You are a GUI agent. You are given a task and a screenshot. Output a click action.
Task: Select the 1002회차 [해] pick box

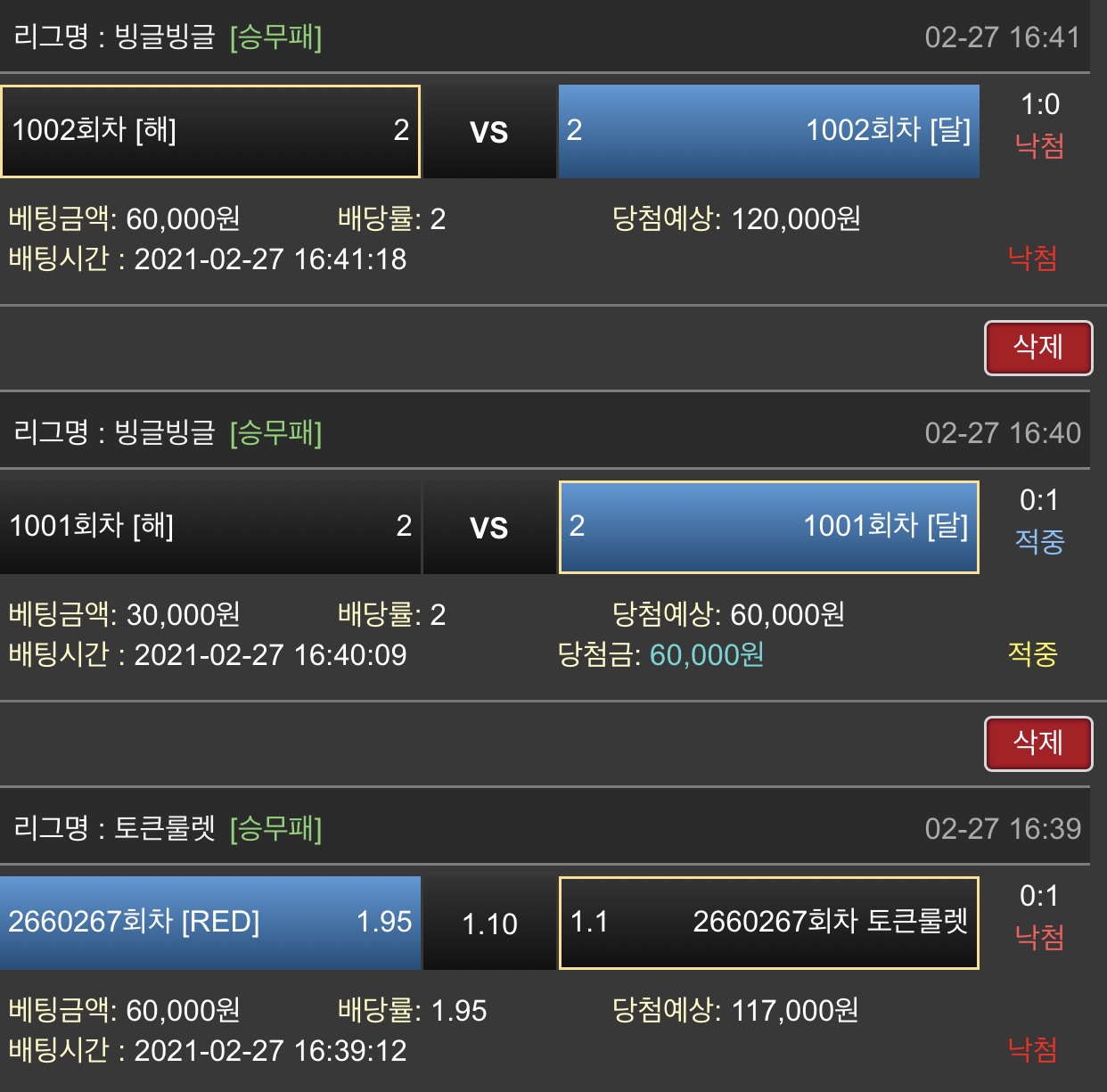coord(210,131)
